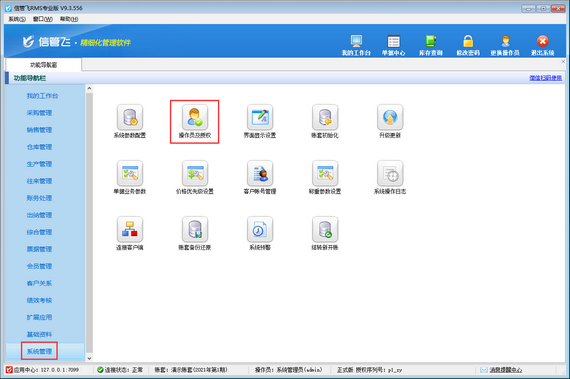Select 系统管理 in the navigation sidebar
The image size is (570, 379).
[x=39, y=351]
